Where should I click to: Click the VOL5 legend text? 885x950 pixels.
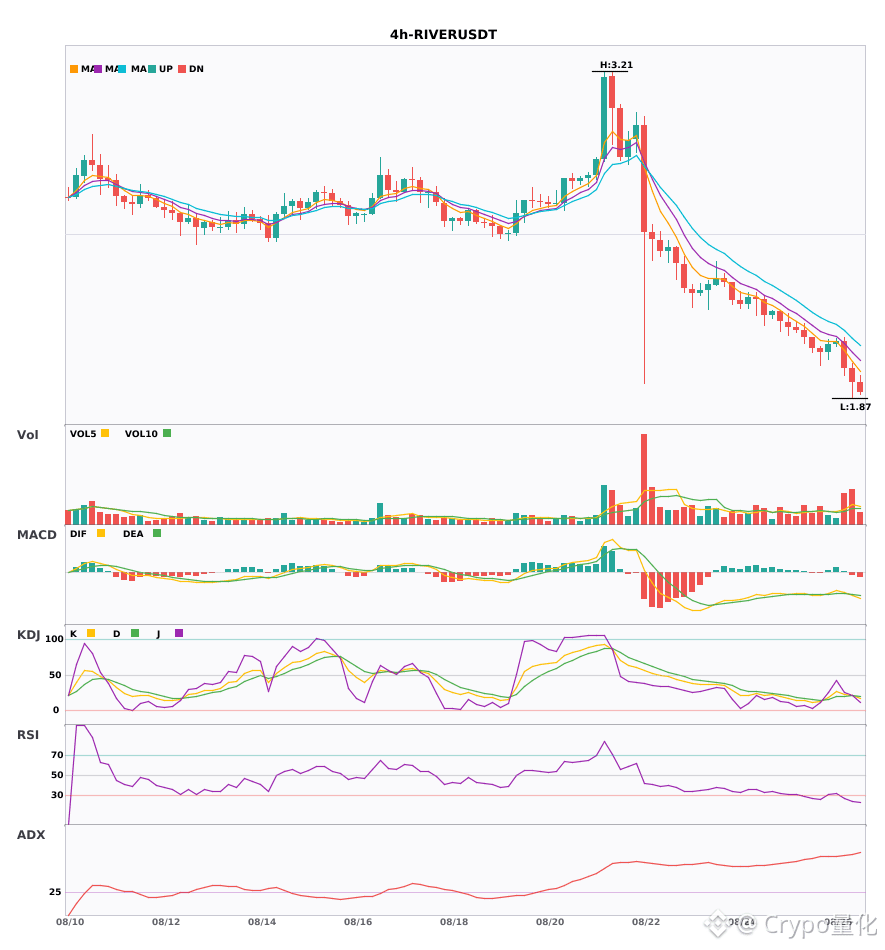click(x=83, y=434)
